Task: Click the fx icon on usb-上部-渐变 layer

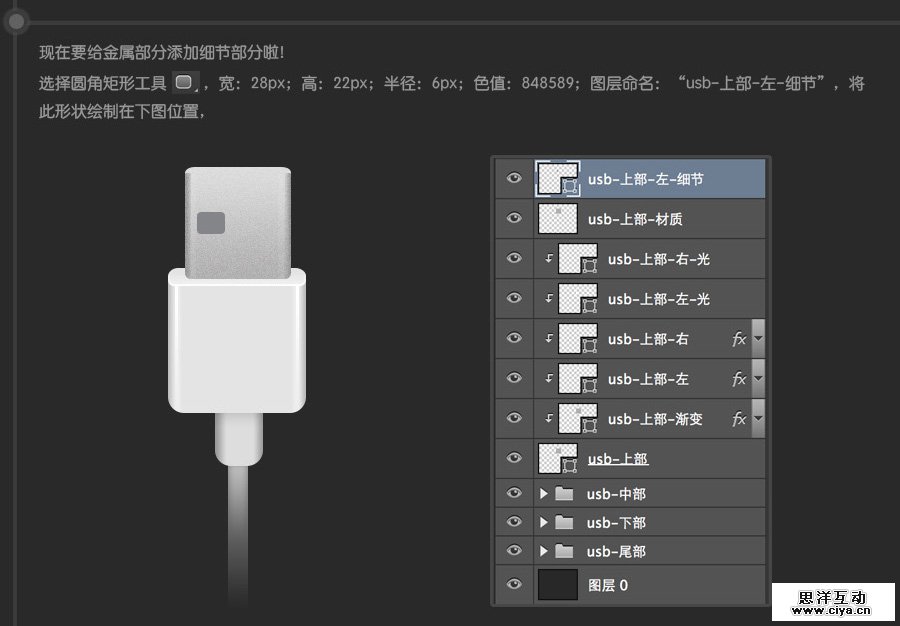Action: point(740,419)
